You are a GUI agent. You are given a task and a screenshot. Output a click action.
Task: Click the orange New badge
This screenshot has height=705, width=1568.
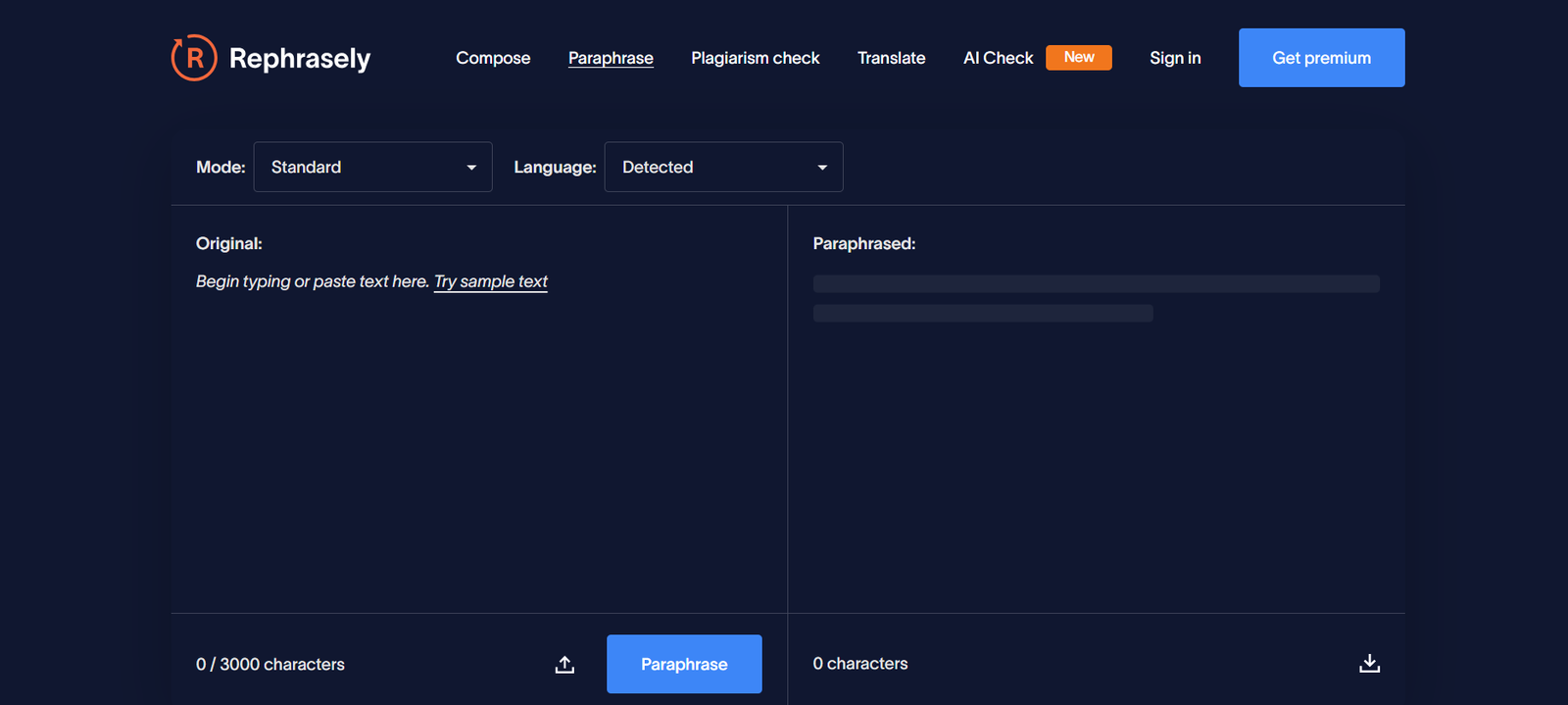tap(1078, 58)
